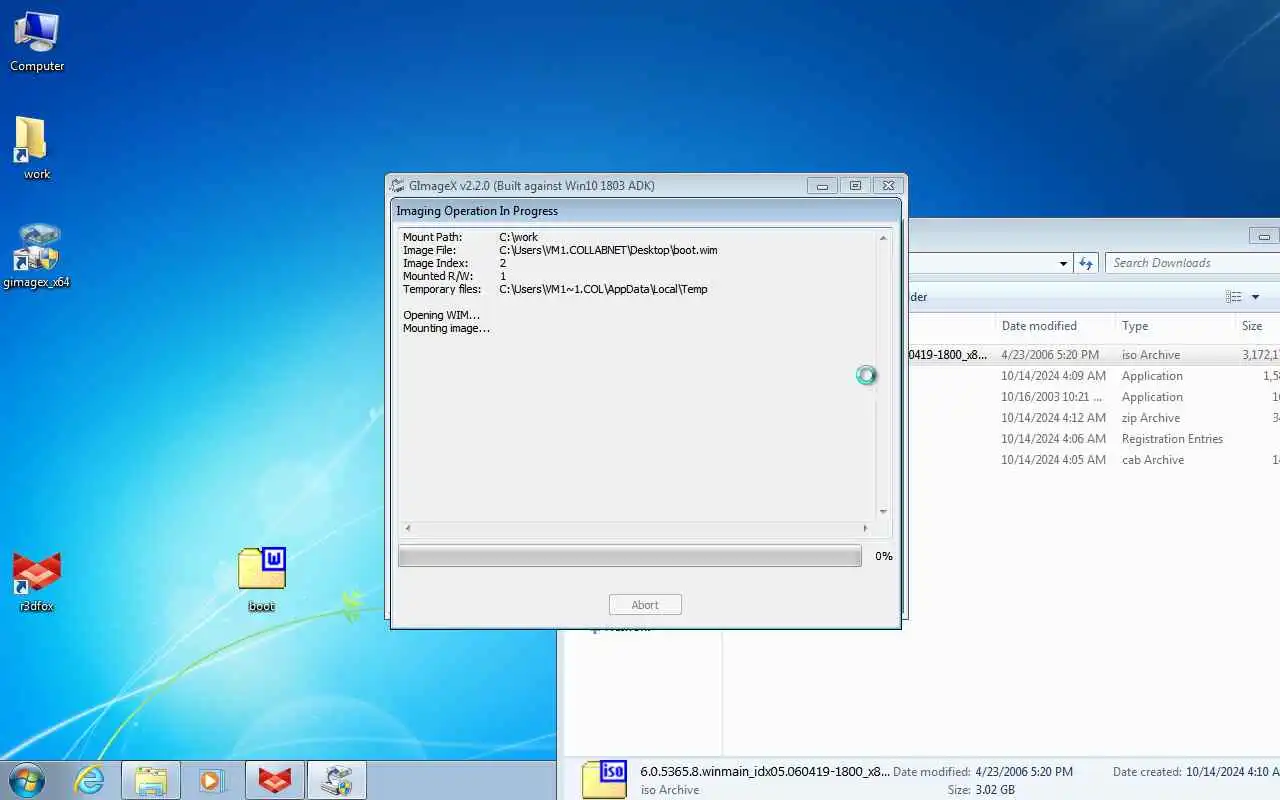Open the work folder shortcut on desktop
The height and width of the screenshot is (800, 1280).
tap(33, 147)
